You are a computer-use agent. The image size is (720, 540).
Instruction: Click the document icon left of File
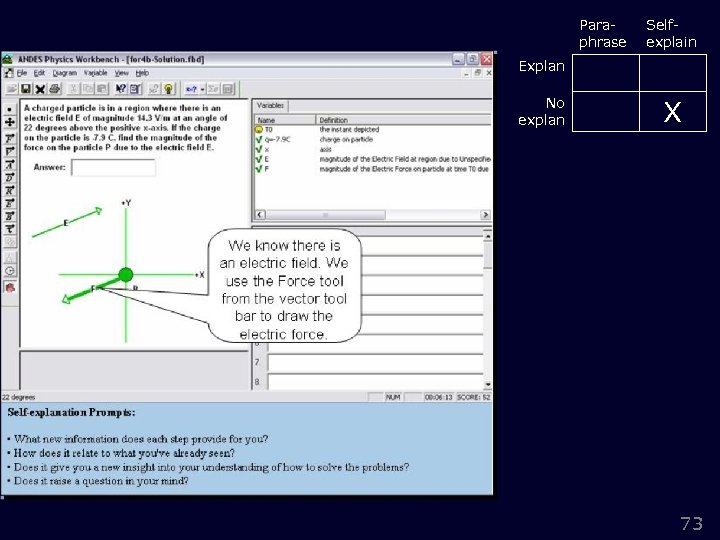(9, 73)
